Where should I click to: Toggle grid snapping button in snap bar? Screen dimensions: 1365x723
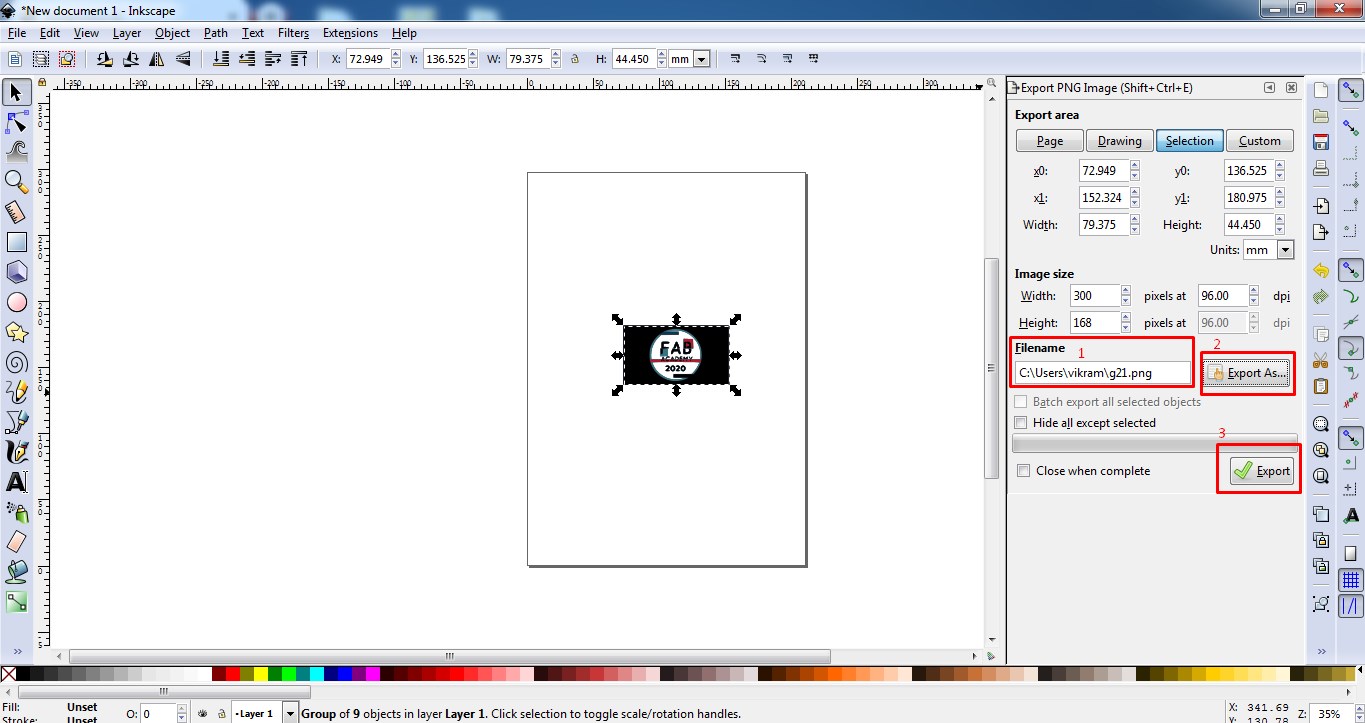pos(1351,580)
